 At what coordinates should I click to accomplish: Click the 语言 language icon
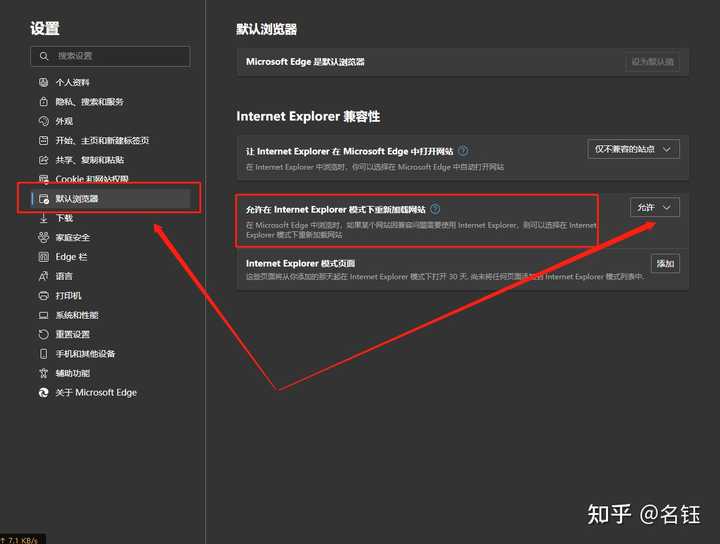(x=43, y=276)
